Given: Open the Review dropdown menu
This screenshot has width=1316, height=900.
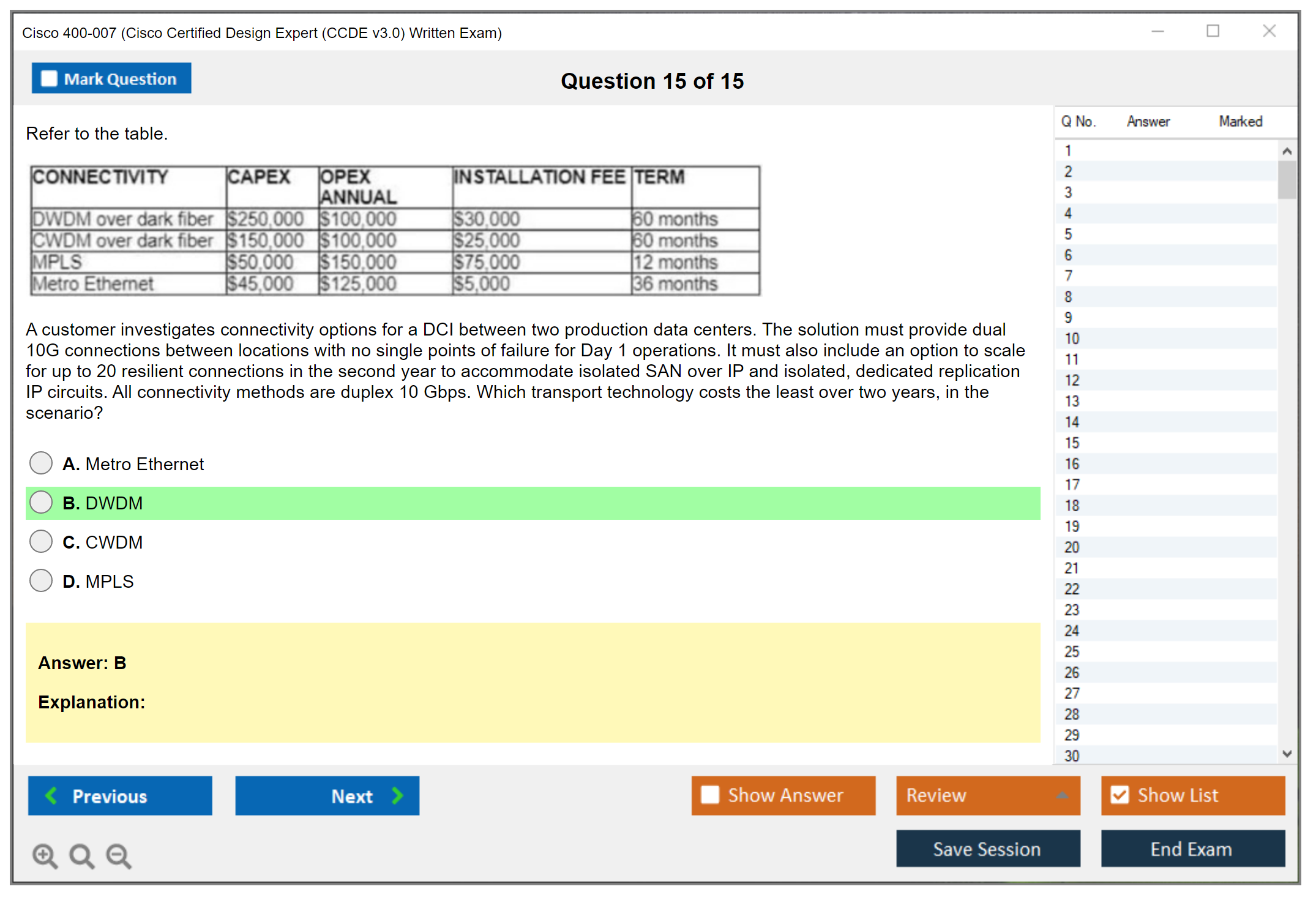Looking at the screenshot, I should click(1062, 795).
